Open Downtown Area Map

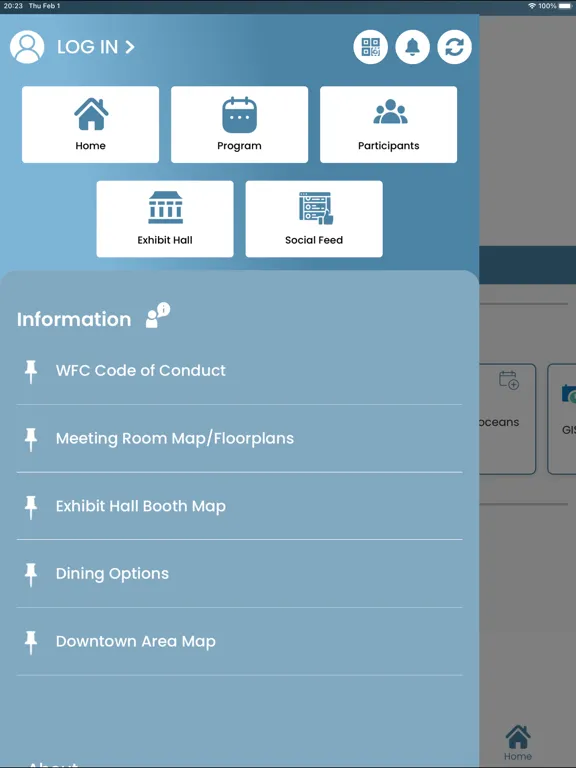click(x=240, y=641)
